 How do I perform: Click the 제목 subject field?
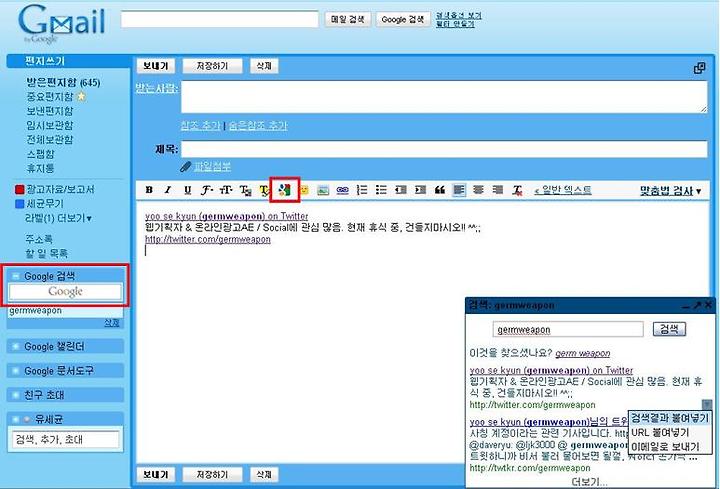click(444, 149)
